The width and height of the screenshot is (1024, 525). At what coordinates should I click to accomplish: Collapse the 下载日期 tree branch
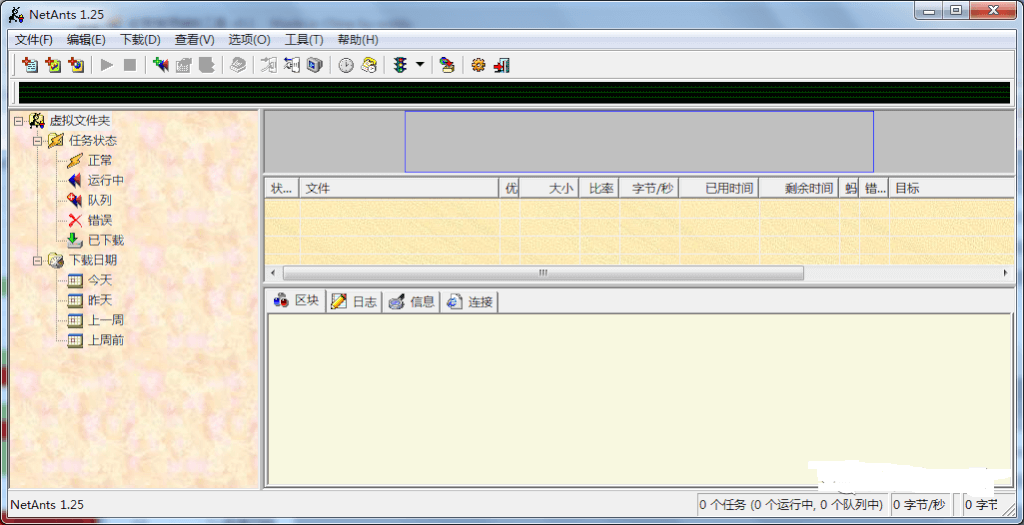(x=38, y=261)
